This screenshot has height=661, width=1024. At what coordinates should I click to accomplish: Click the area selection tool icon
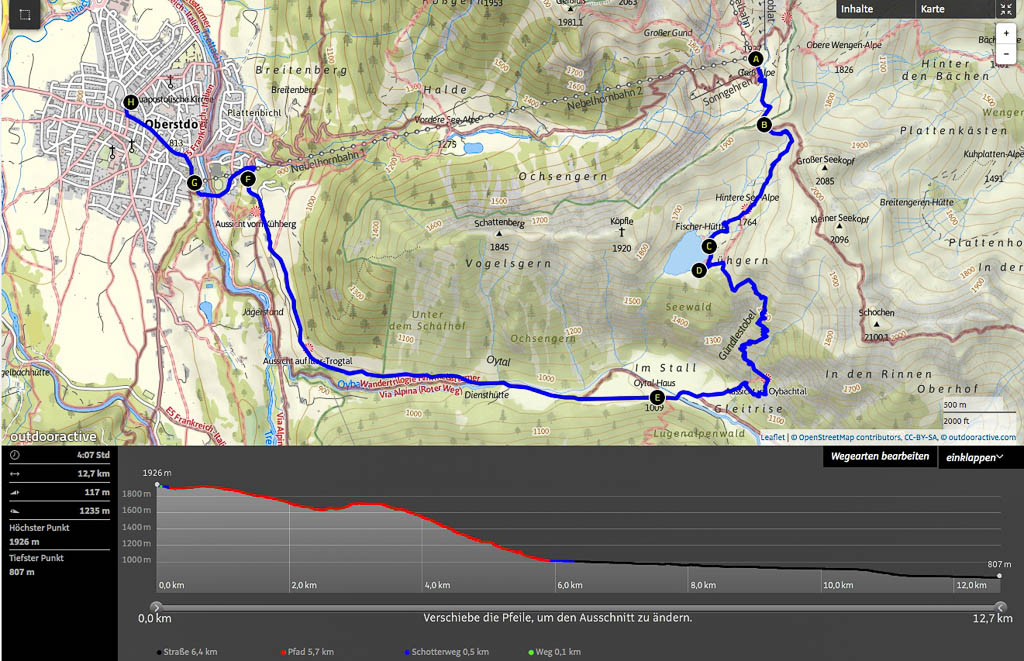click(25, 17)
